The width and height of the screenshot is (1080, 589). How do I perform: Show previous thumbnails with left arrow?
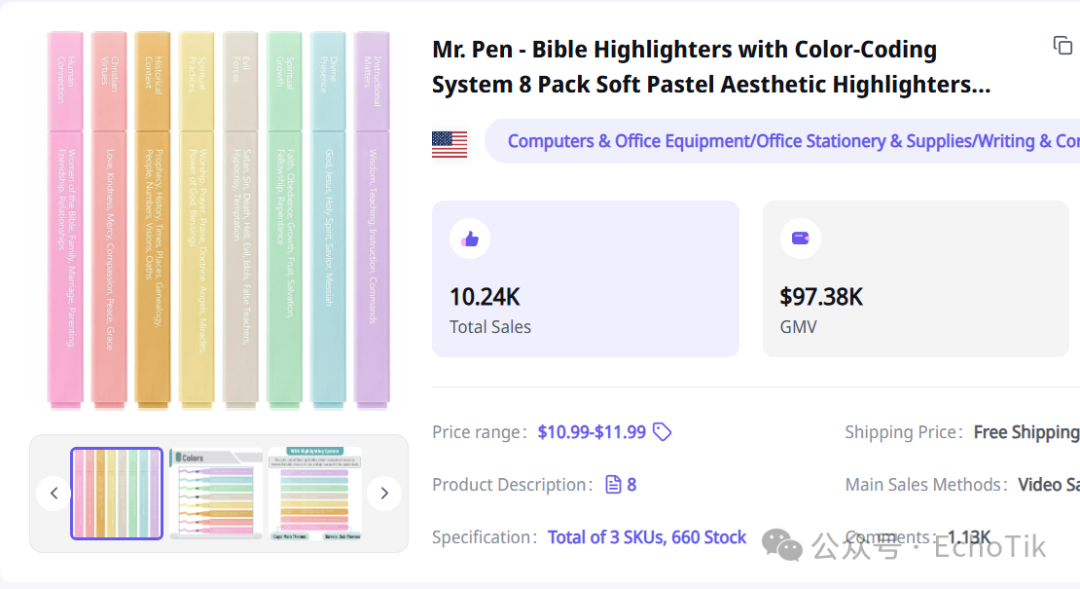click(54, 493)
